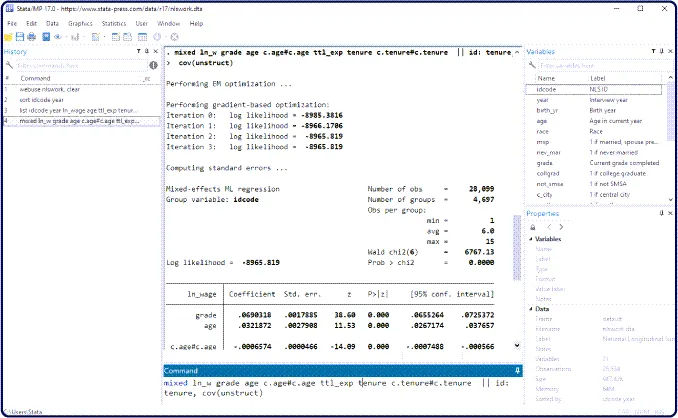Open the Data Editor from toolbar

pos(115,37)
